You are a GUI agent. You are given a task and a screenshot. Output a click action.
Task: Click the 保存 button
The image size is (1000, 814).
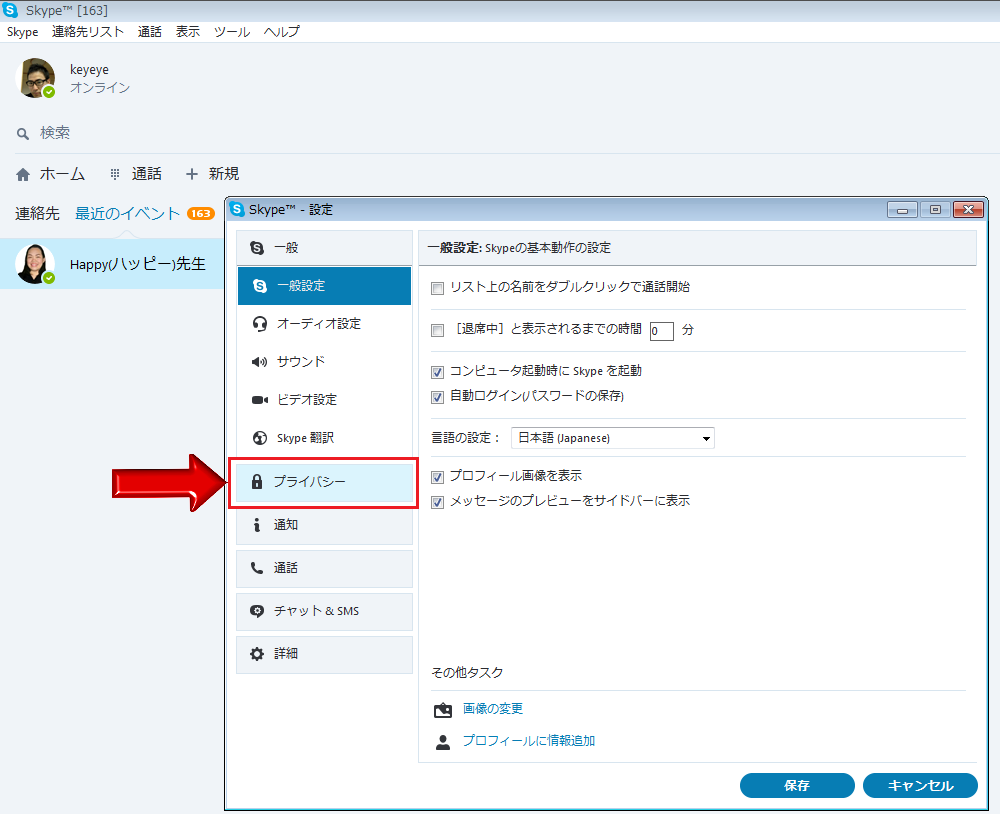797,786
